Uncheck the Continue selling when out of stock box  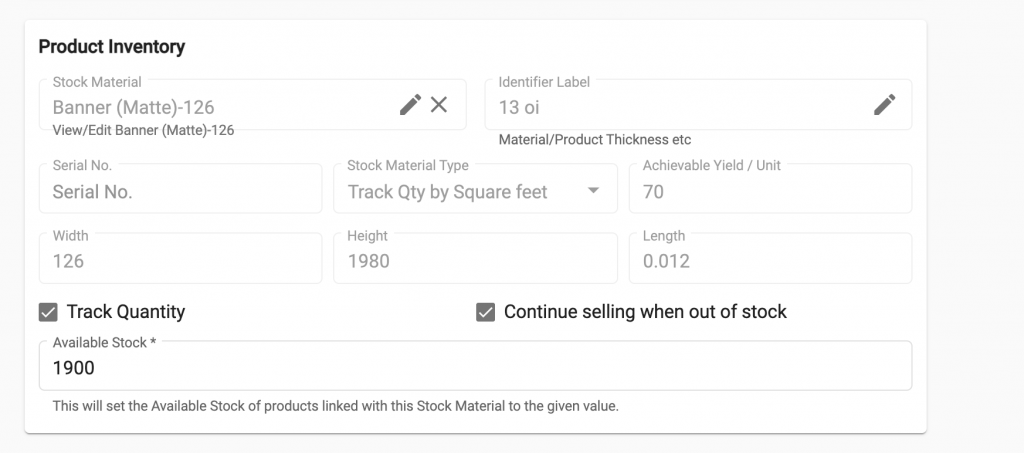[485, 312]
